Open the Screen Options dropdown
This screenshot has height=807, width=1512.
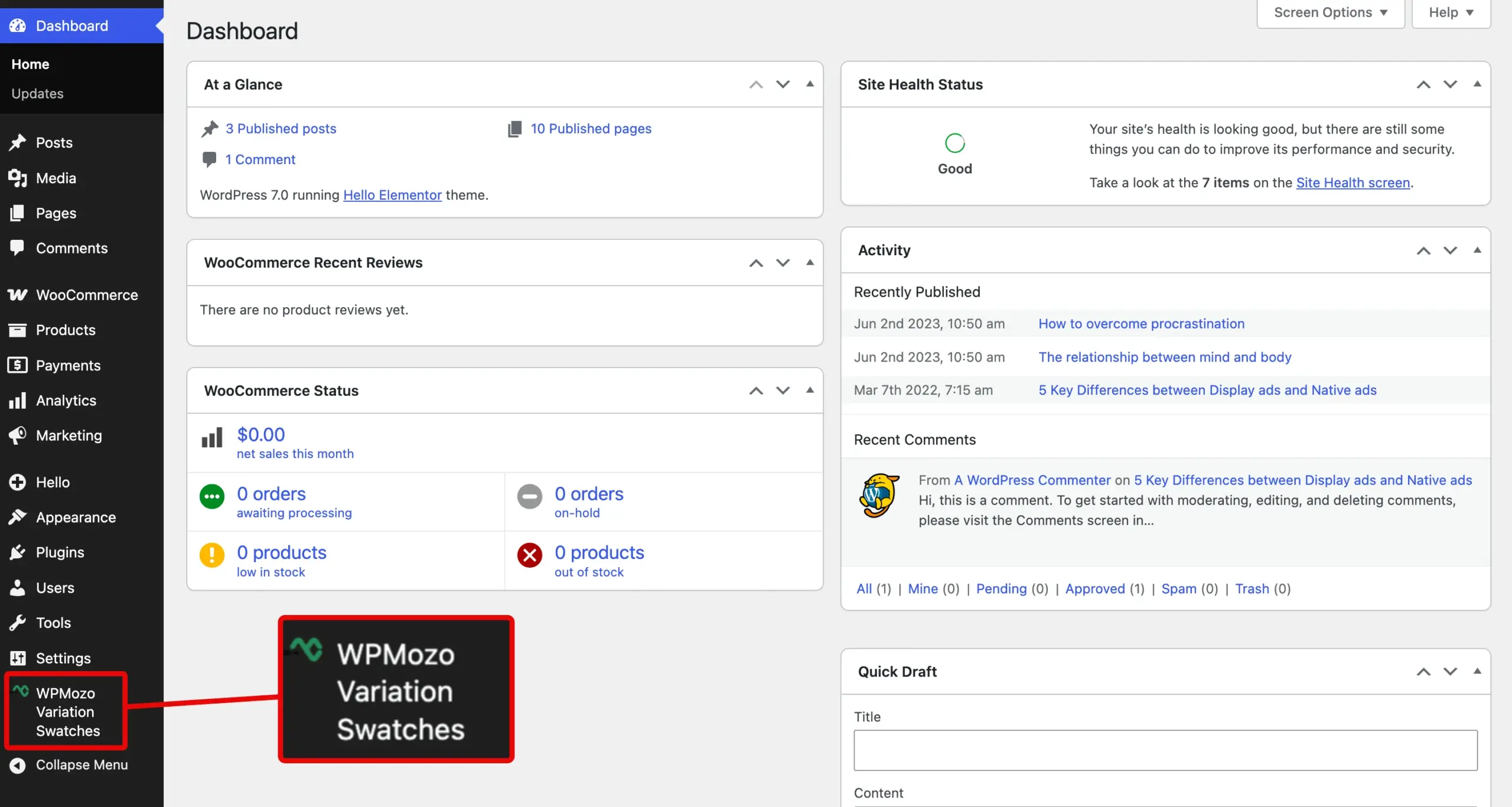tap(1330, 12)
